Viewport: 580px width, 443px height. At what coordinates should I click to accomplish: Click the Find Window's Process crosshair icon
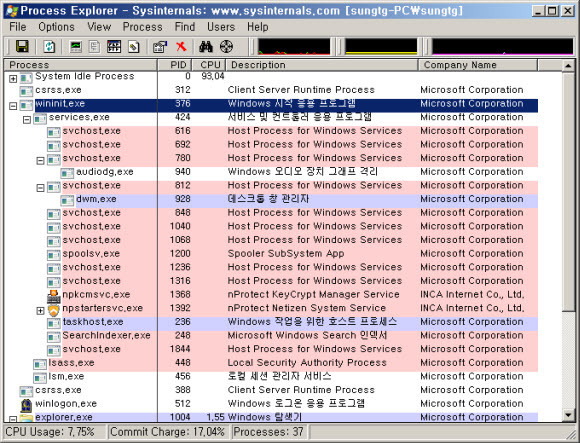click(226, 47)
